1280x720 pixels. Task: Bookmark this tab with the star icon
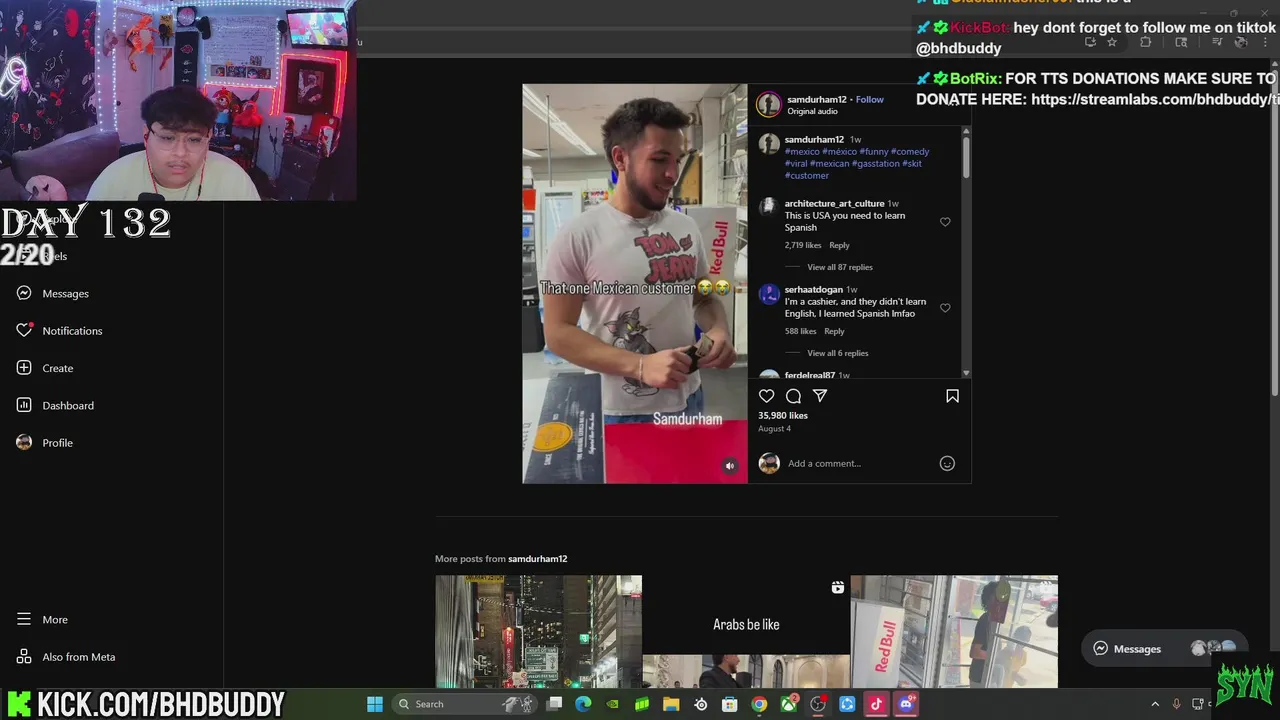(x=1112, y=42)
